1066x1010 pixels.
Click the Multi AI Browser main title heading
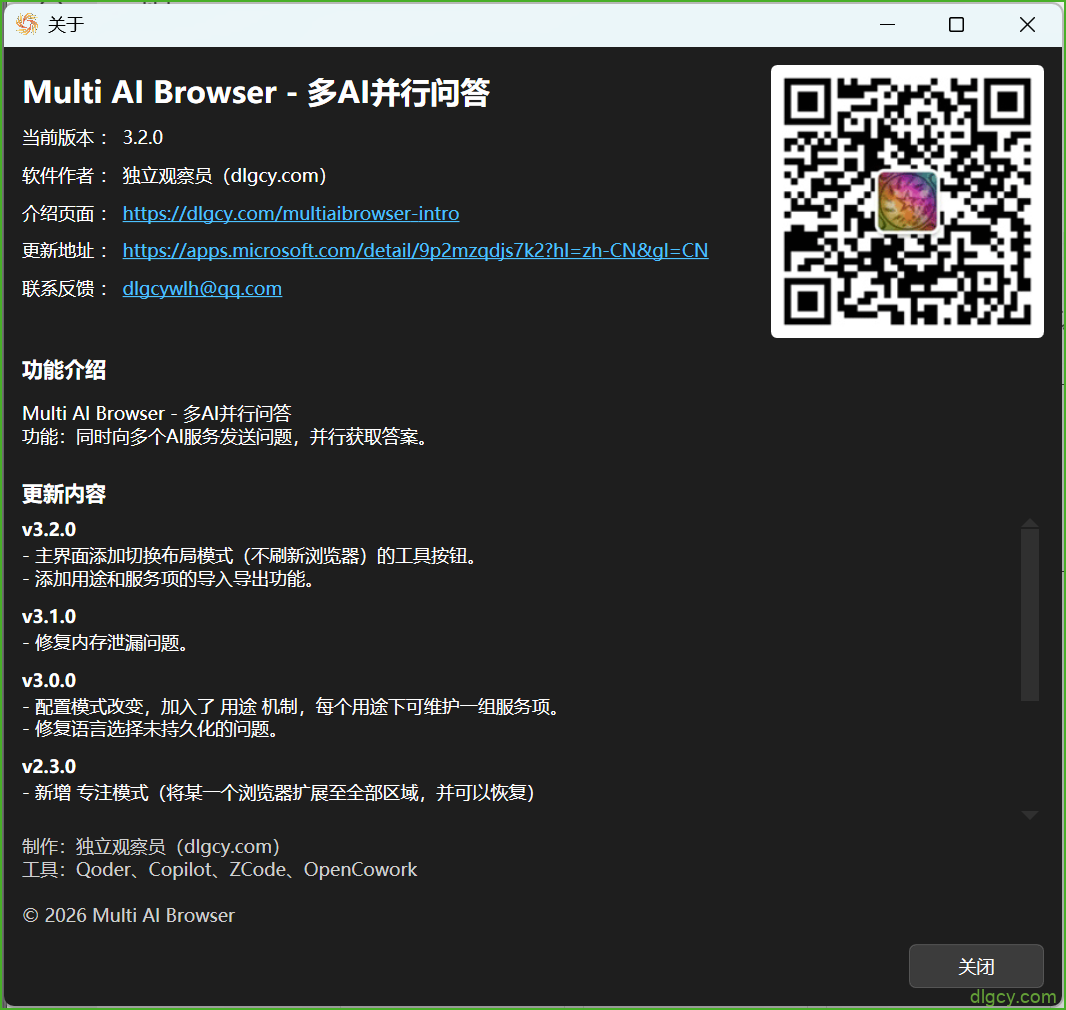tap(256, 92)
